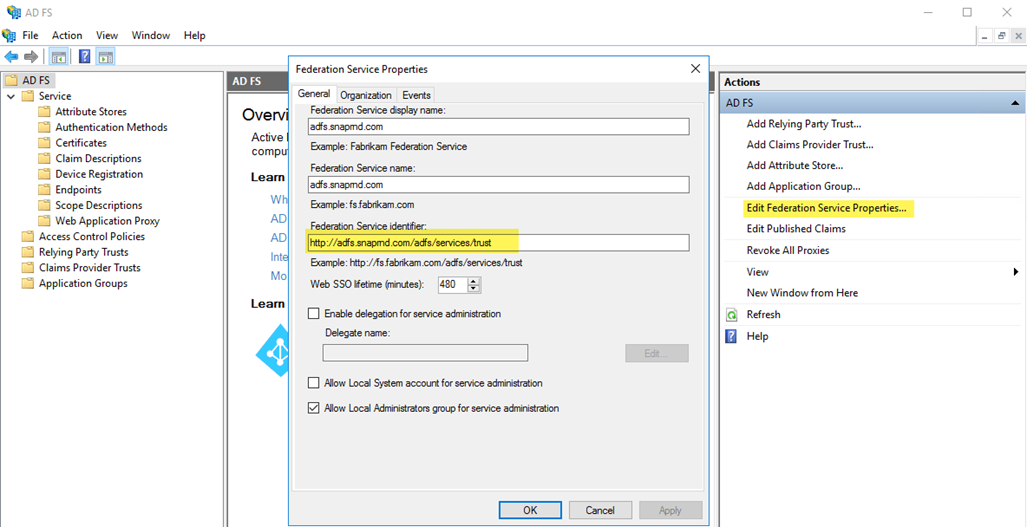Click Revoke All Proxies action

[x=788, y=251]
